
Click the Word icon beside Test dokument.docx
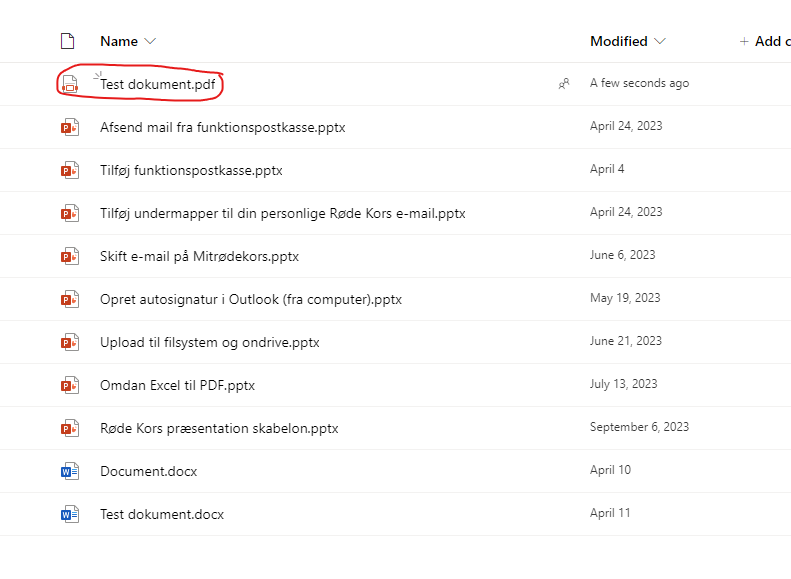70,514
